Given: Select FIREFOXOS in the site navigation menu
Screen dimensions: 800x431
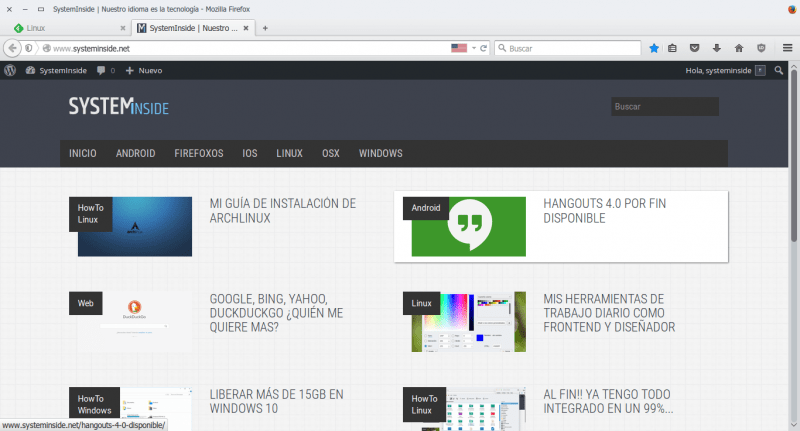Looking at the screenshot, I should tap(198, 153).
